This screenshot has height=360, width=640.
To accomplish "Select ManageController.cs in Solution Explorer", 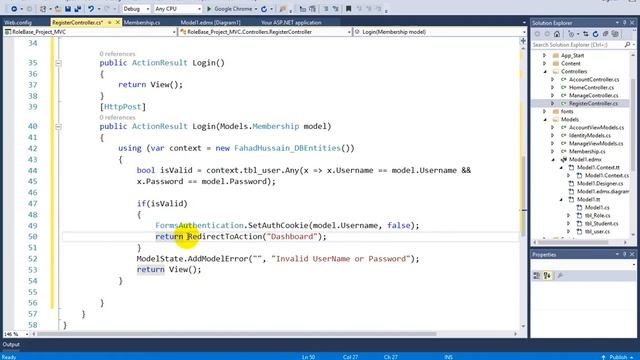I will [x=593, y=96].
